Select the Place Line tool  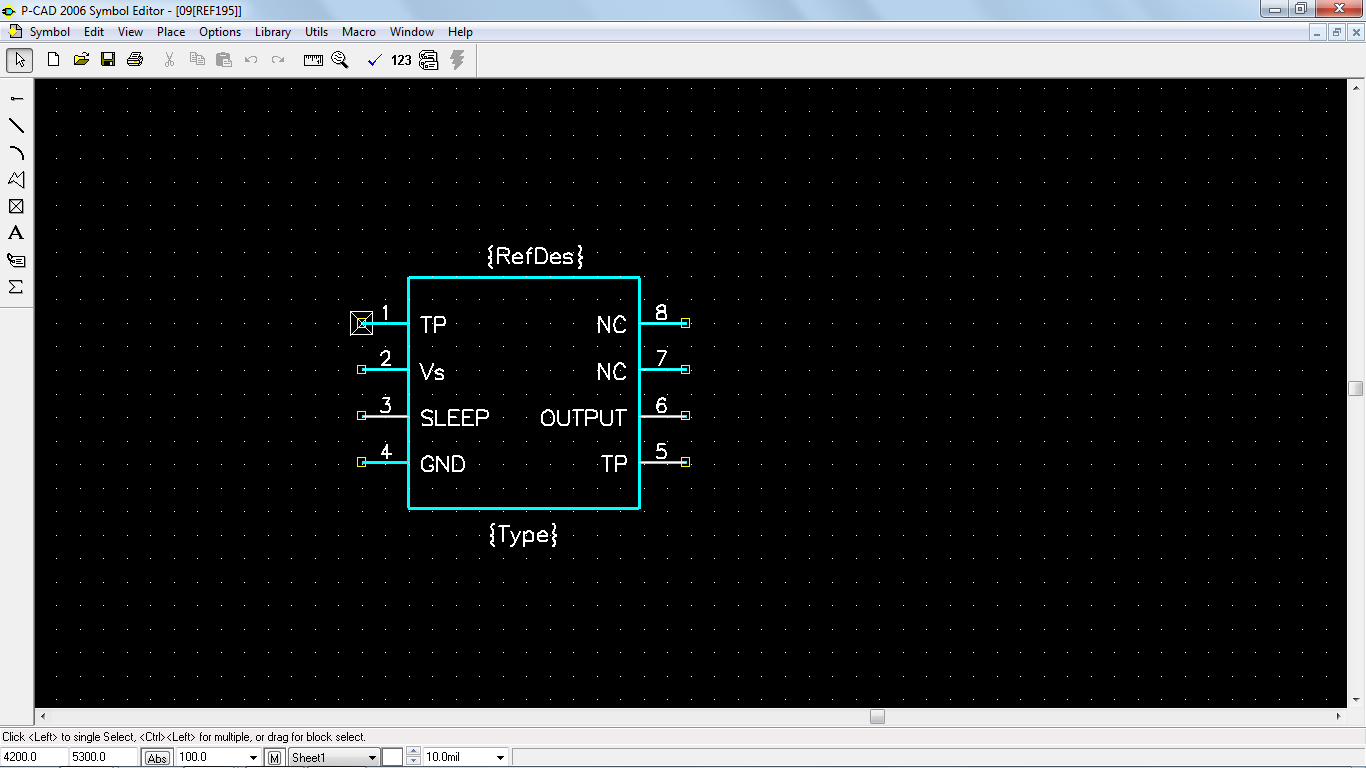16,125
